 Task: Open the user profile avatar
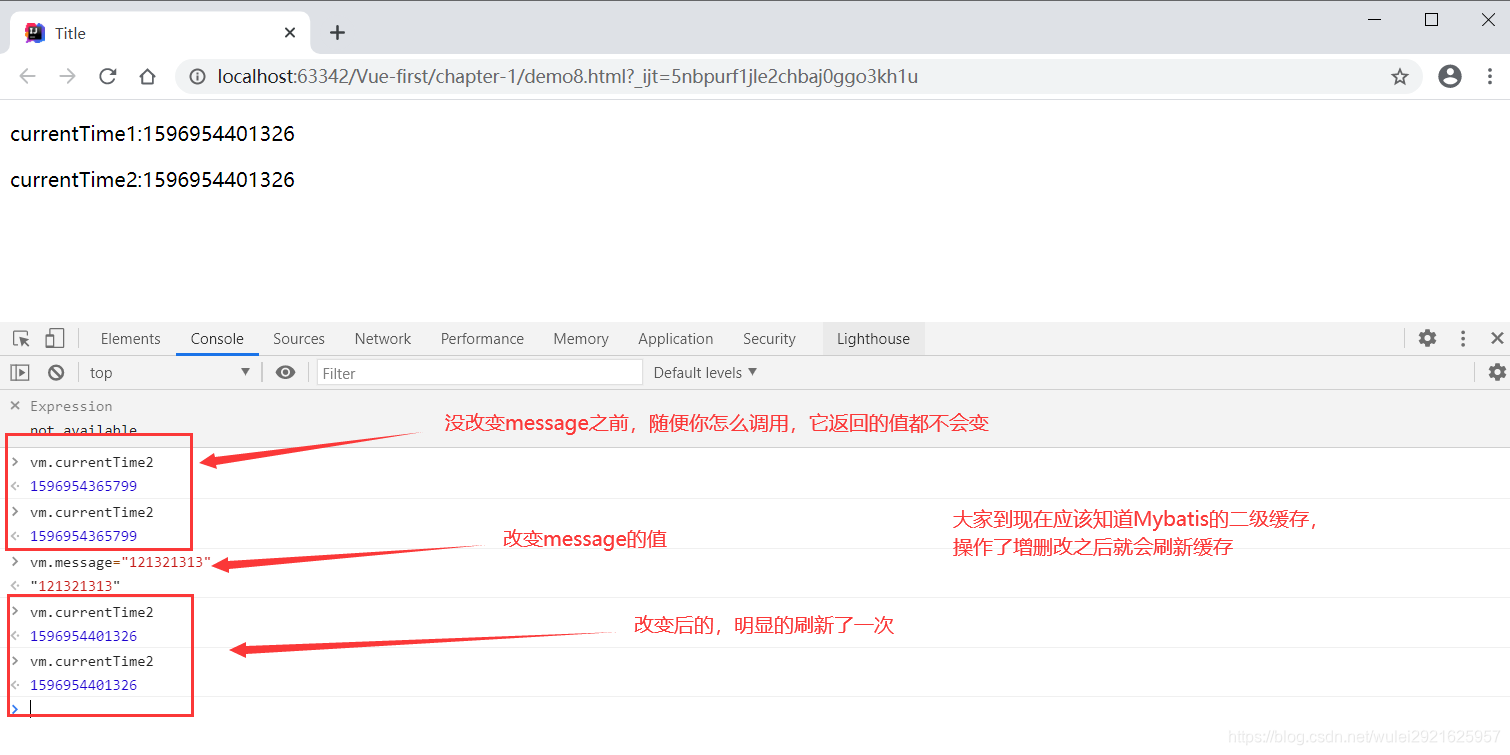tap(1450, 77)
